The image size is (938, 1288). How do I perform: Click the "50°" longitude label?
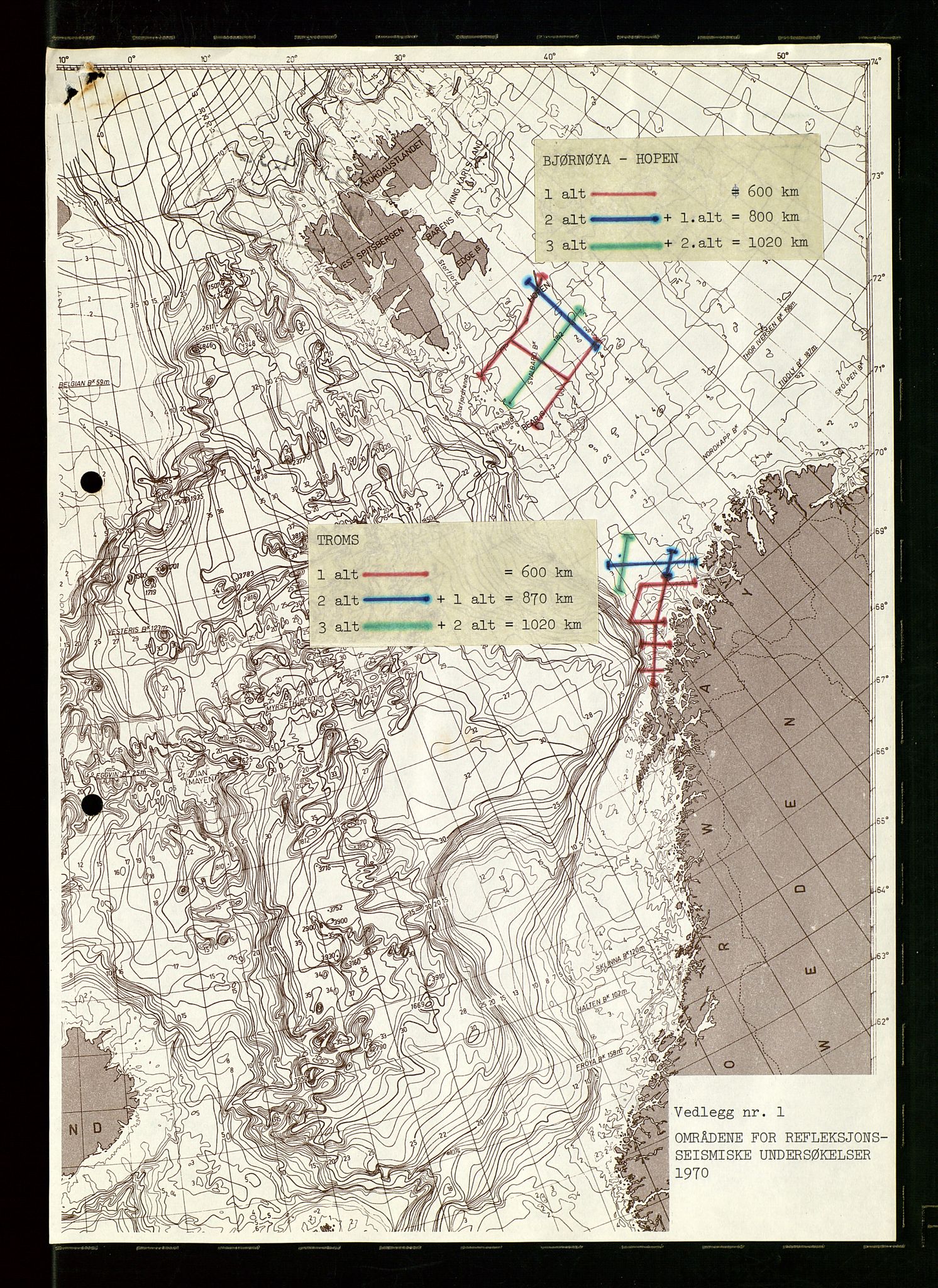[783, 55]
